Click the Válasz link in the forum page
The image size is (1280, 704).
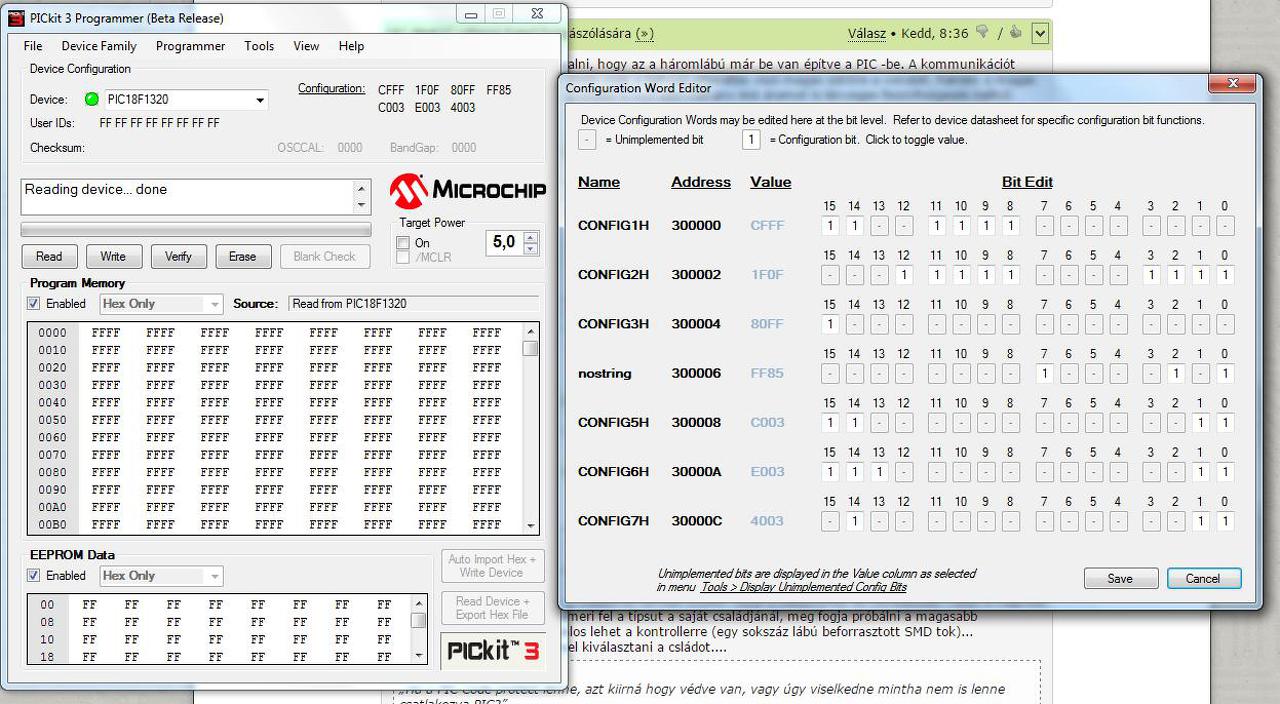pyautogui.click(x=867, y=33)
